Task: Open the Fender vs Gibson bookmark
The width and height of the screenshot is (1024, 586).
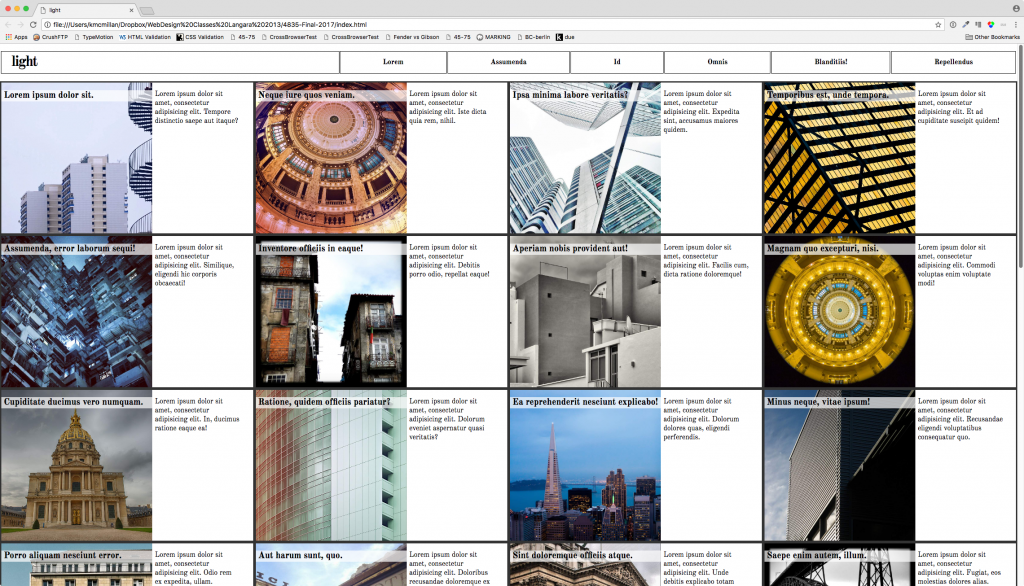Action: (x=412, y=37)
